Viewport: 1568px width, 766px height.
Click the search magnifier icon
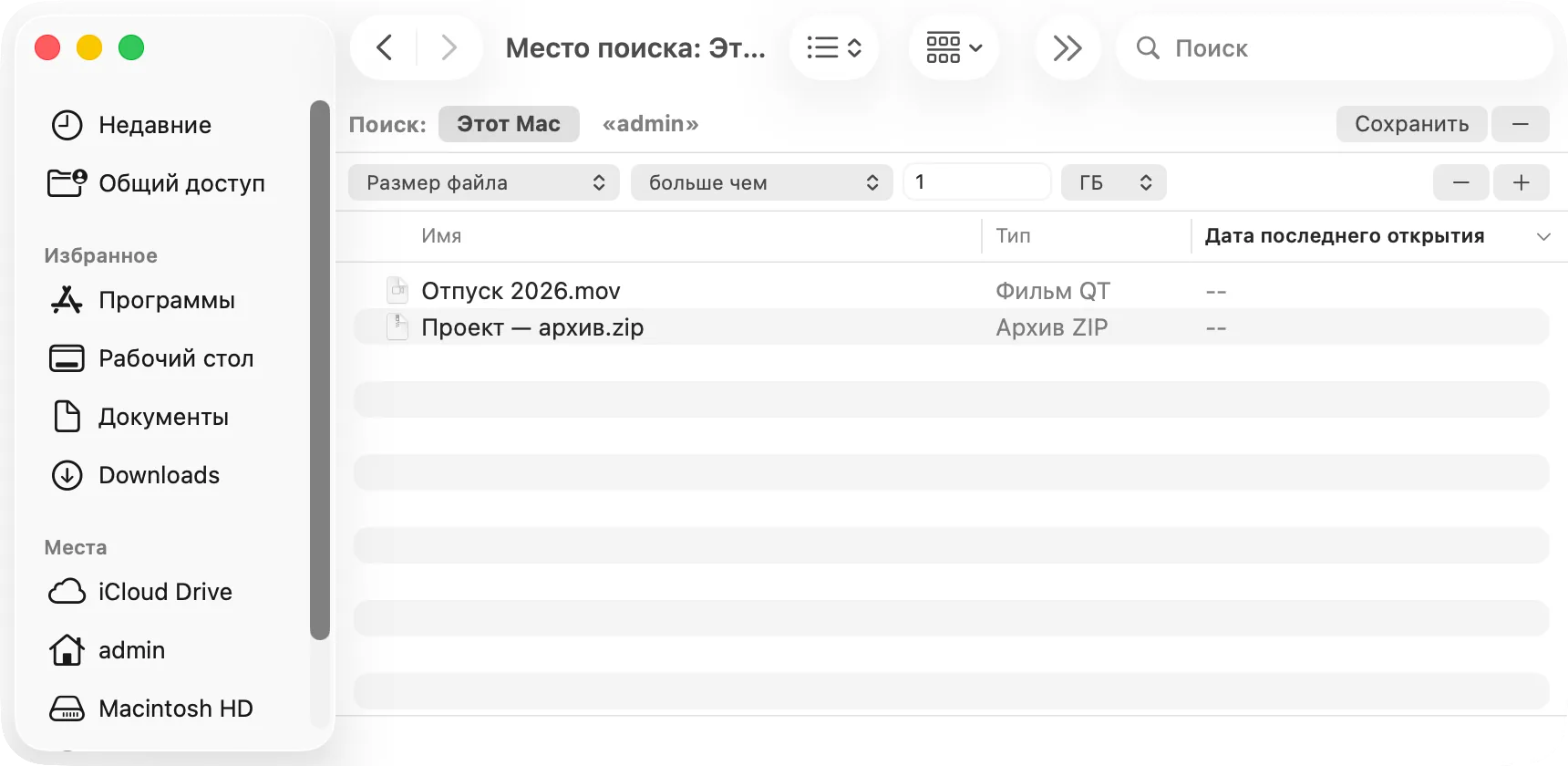point(1148,47)
